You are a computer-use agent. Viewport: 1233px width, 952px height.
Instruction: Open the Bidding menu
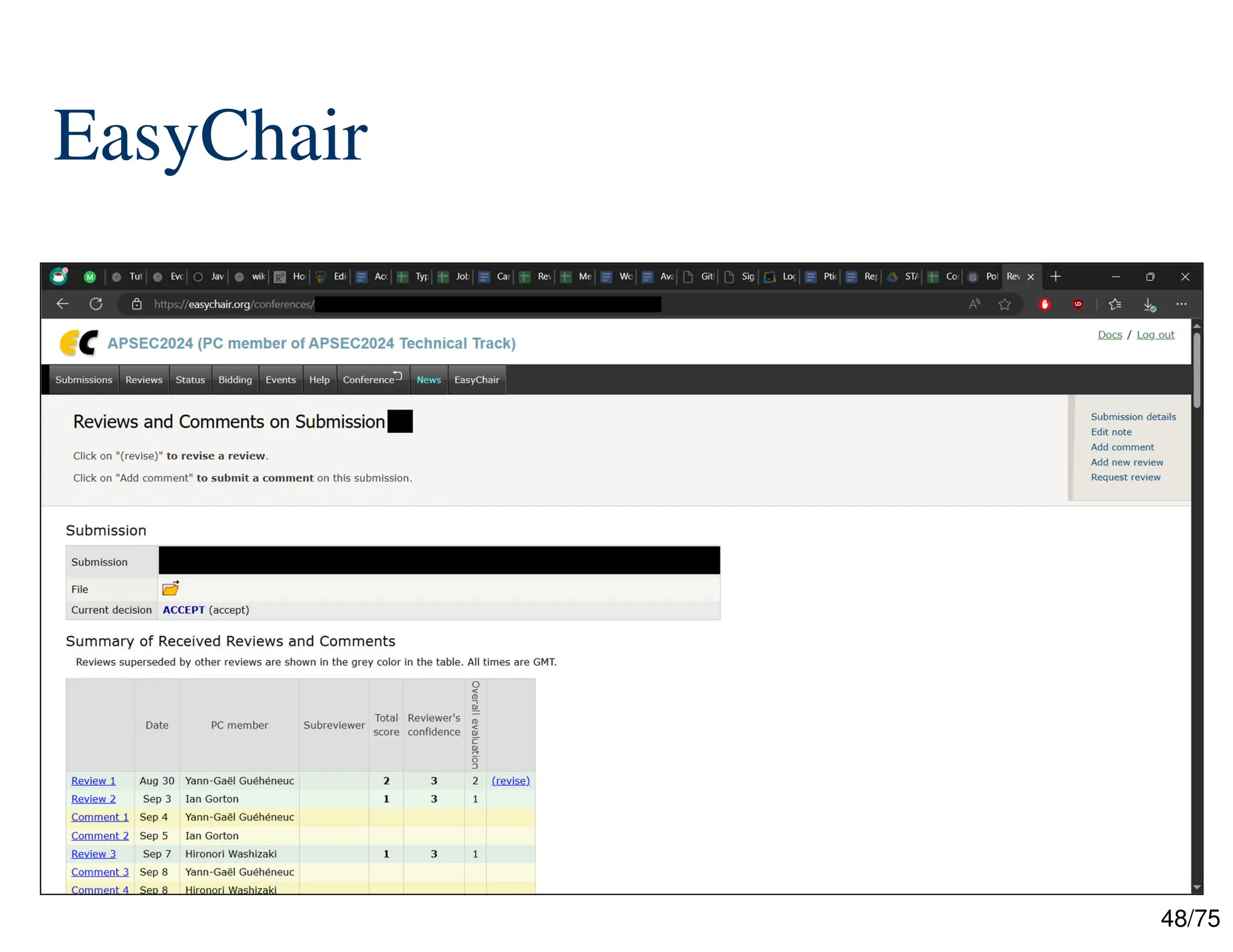point(235,380)
